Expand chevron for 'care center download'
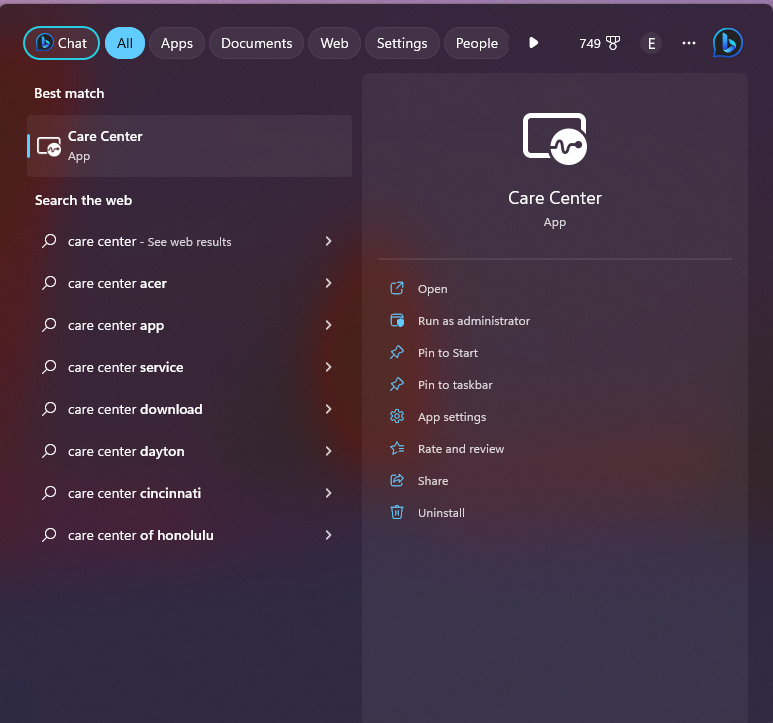The height and width of the screenshot is (723, 773). coord(328,409)
